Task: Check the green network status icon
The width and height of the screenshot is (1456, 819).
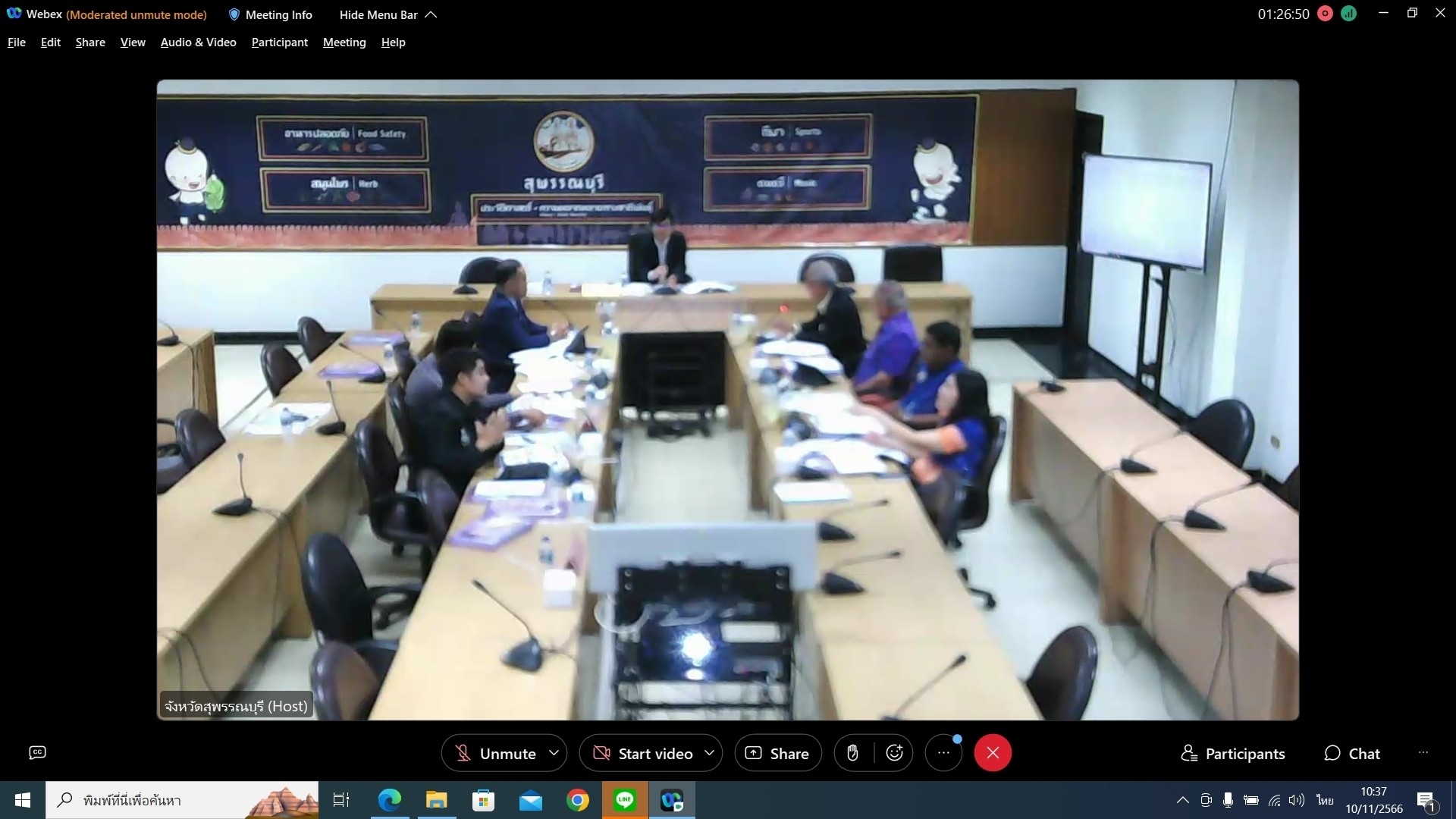Action: [x=1348, y=14]
